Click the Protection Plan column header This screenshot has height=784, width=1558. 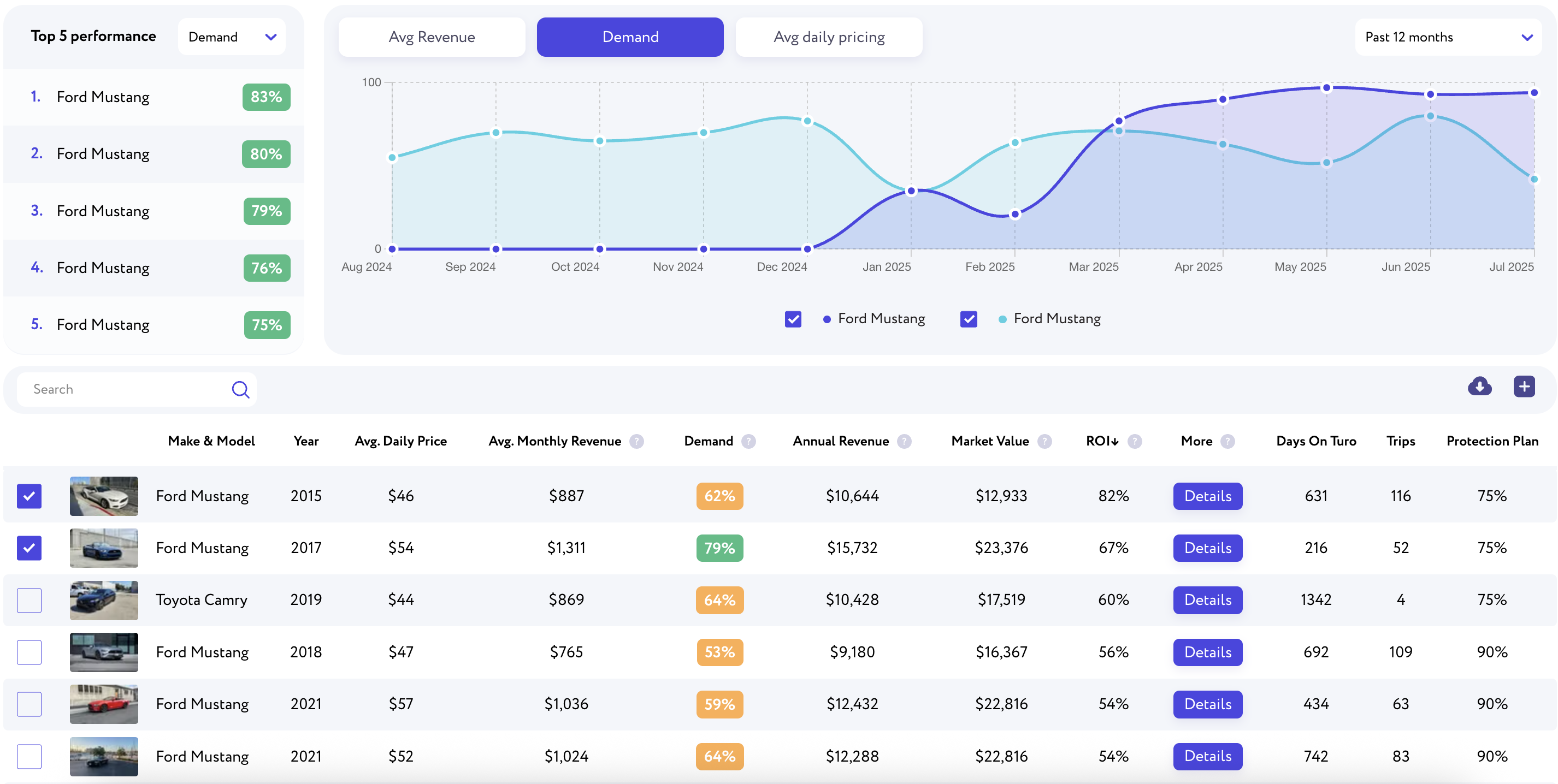[1492, 441]
